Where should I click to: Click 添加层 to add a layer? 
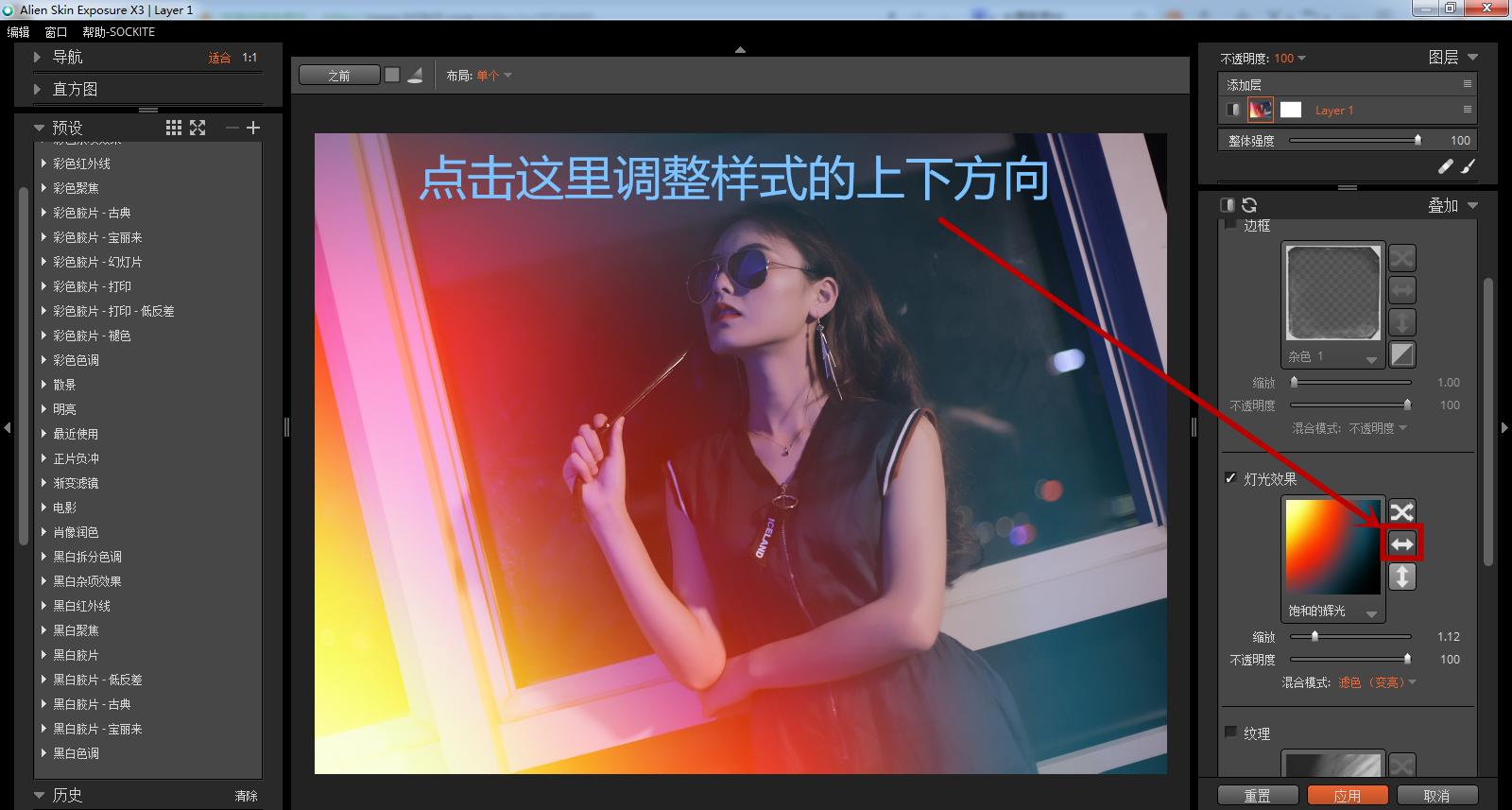pyautogui.click(x=1244, y=85)
